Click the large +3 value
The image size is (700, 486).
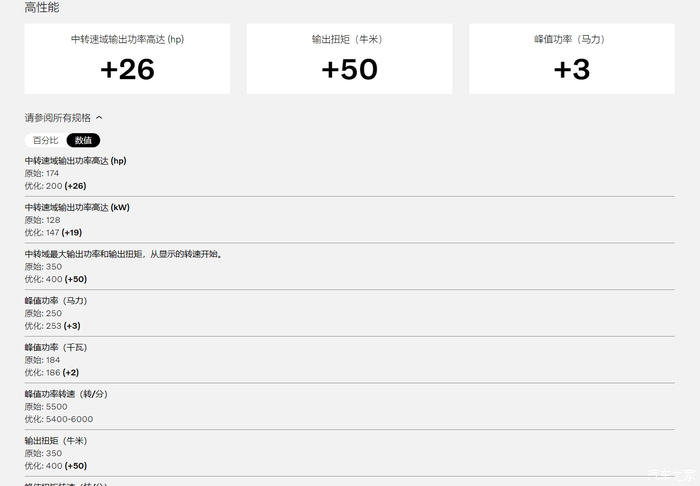click(x=571, y=69)
